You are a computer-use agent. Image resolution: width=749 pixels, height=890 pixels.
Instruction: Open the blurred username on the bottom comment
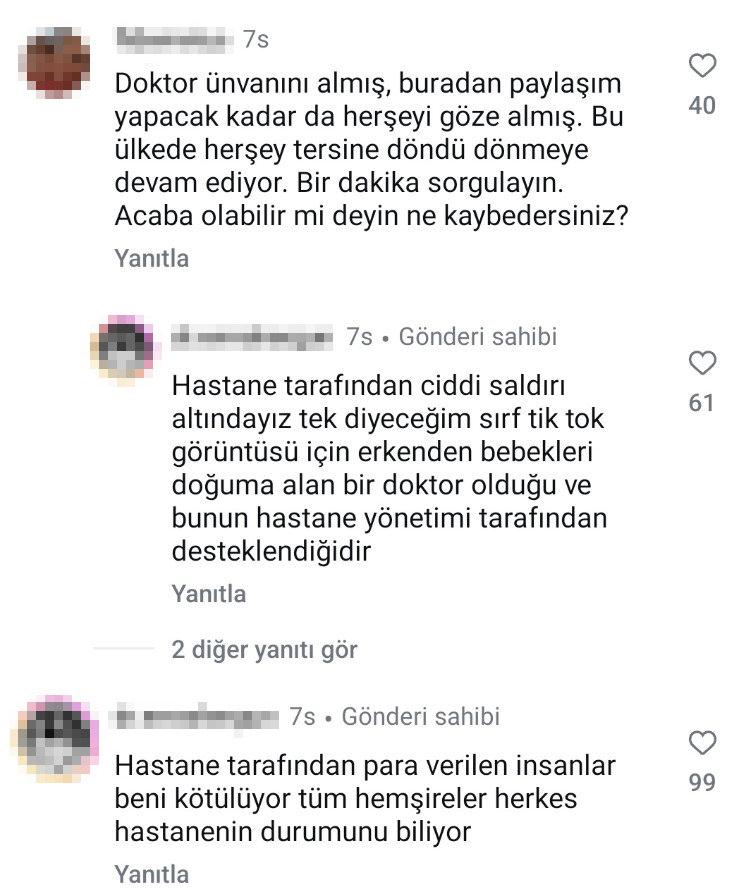click(197, 716)
